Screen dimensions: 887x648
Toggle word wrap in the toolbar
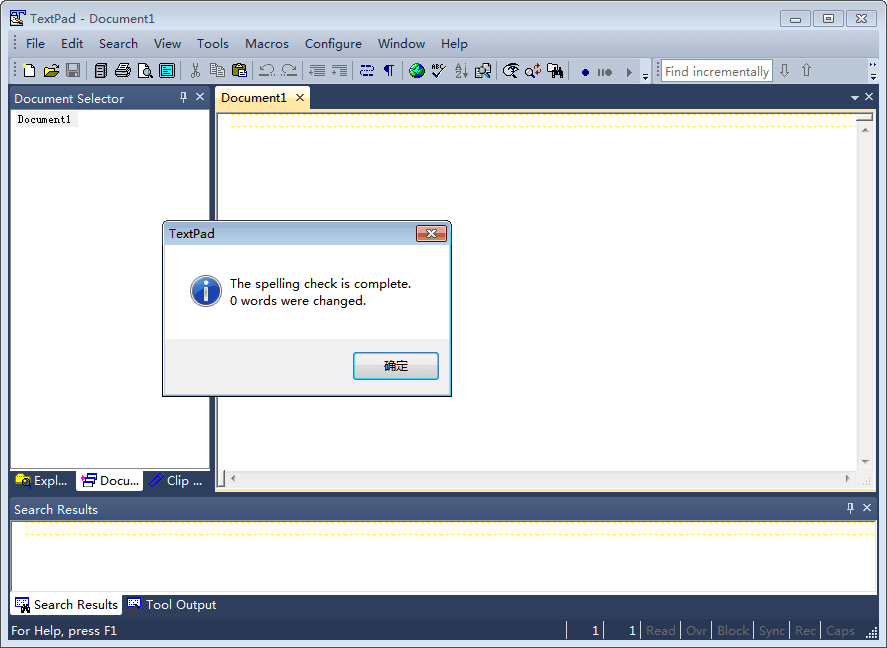tap(367, 71)
